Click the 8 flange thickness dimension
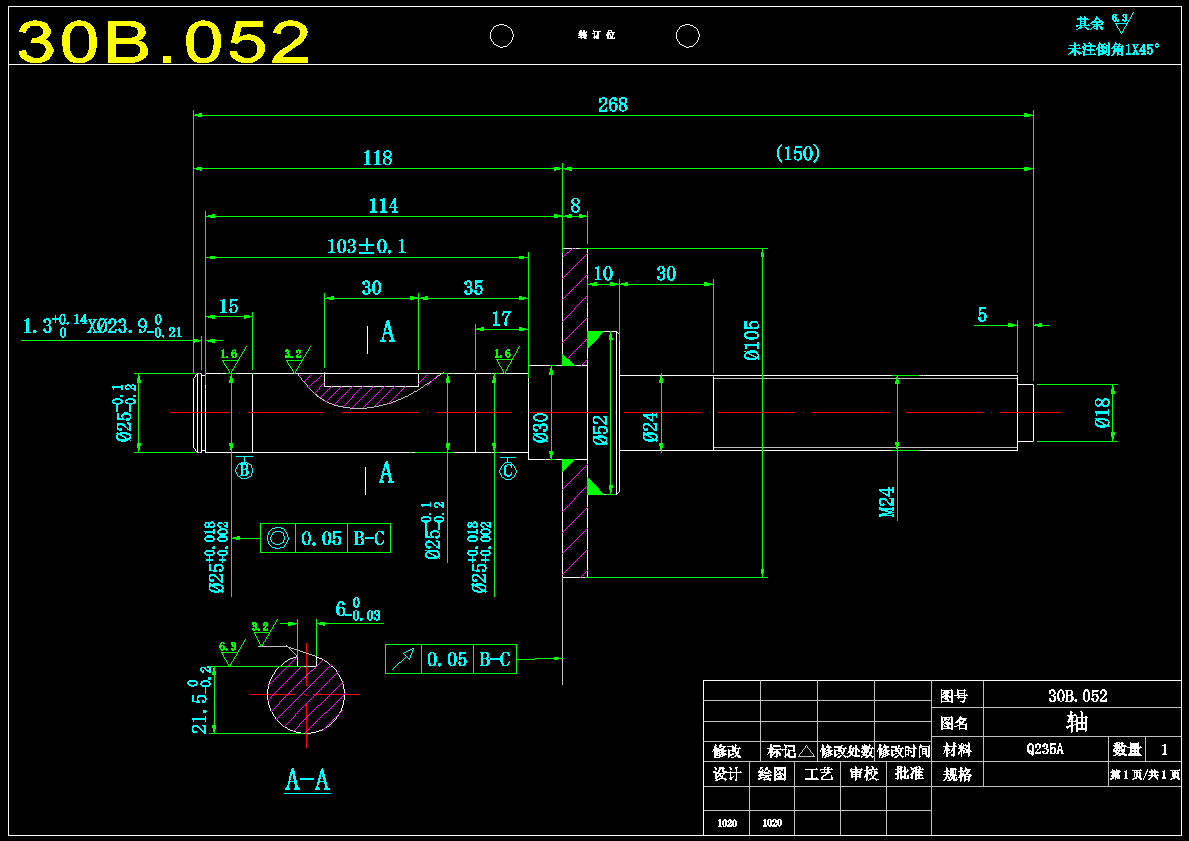The height and width of the screenshot is (841, 1189). tap(576, 206)
